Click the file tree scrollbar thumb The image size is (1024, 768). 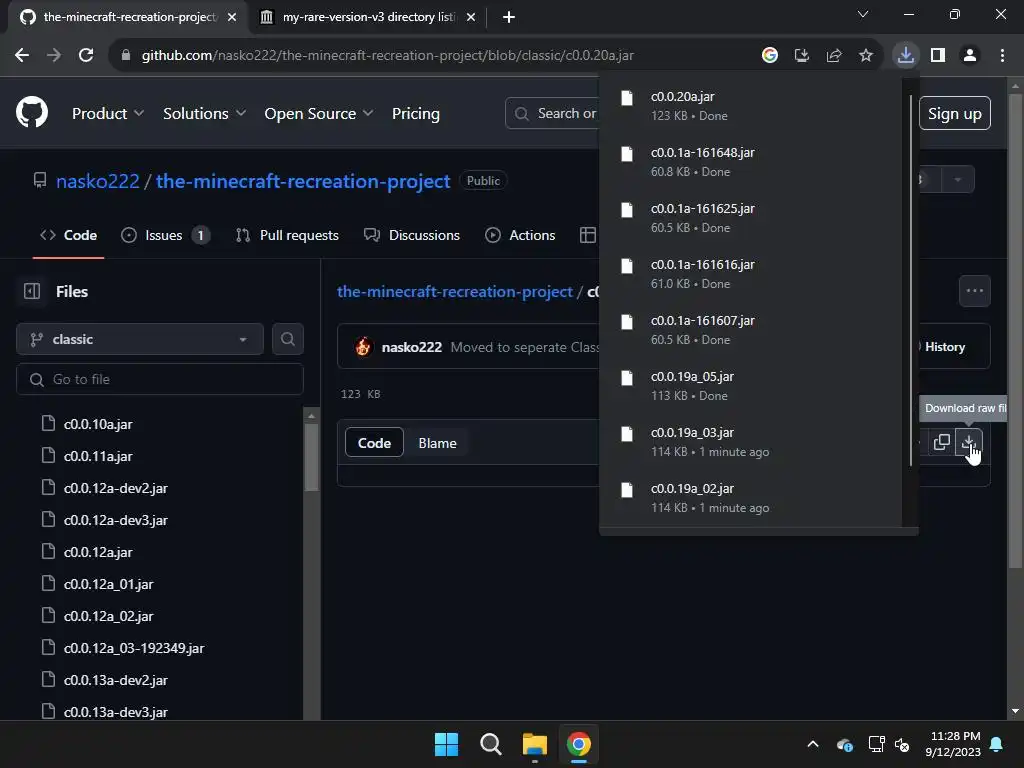click(x=312, y=457)
